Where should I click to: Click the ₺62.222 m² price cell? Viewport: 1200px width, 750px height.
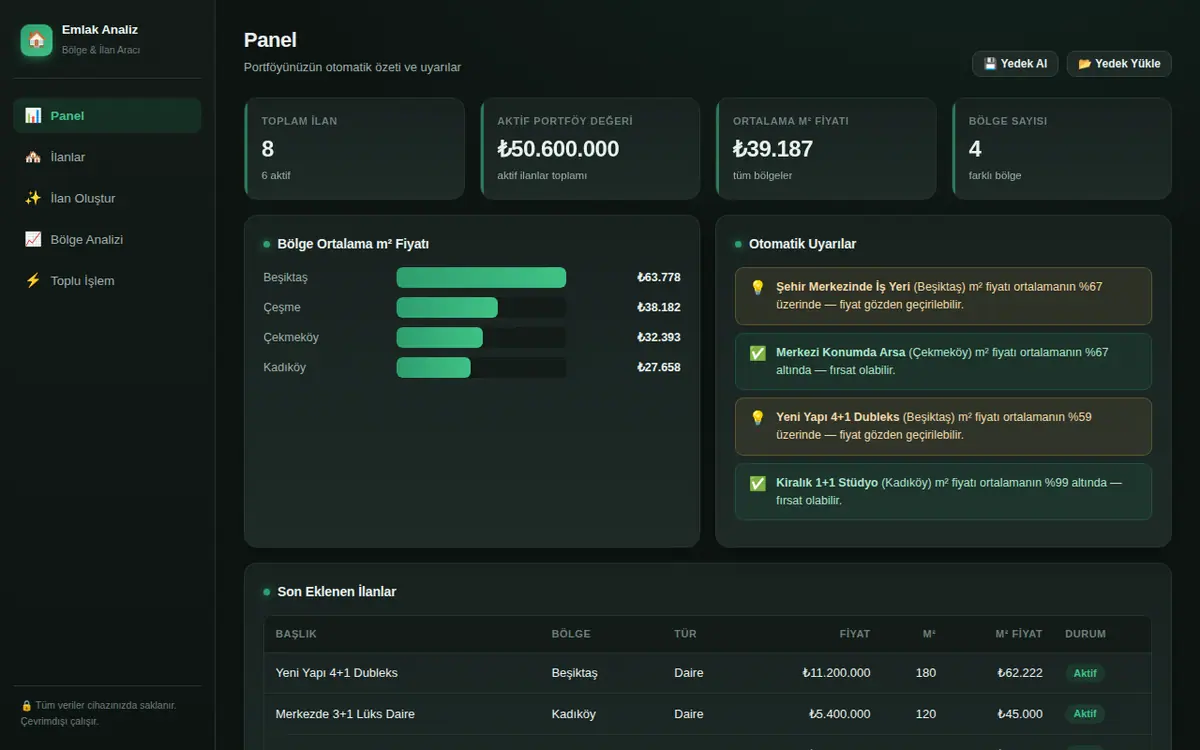(x=1020, y=673)
